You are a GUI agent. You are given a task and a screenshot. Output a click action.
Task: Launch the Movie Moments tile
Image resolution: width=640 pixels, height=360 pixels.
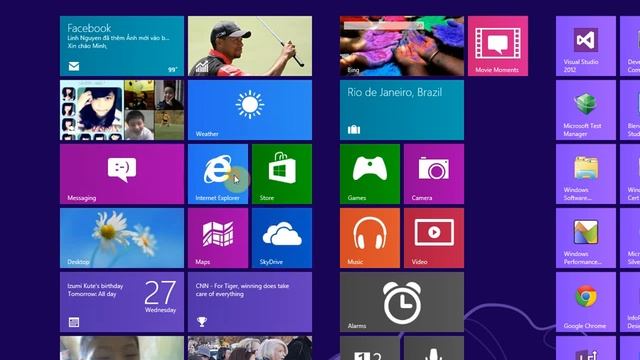(x=498, y=46)
